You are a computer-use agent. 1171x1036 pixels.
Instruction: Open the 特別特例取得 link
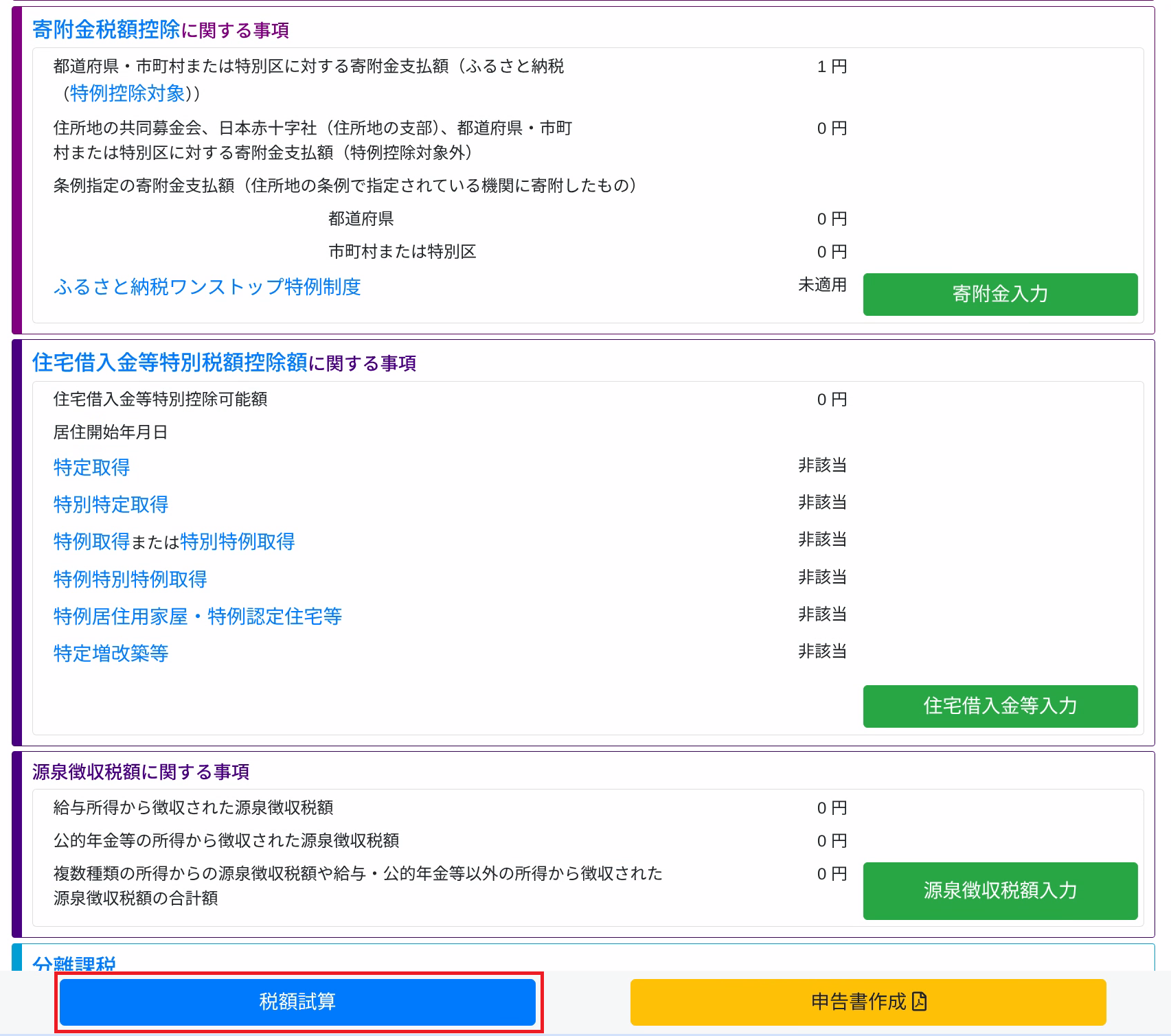[237, 542]
